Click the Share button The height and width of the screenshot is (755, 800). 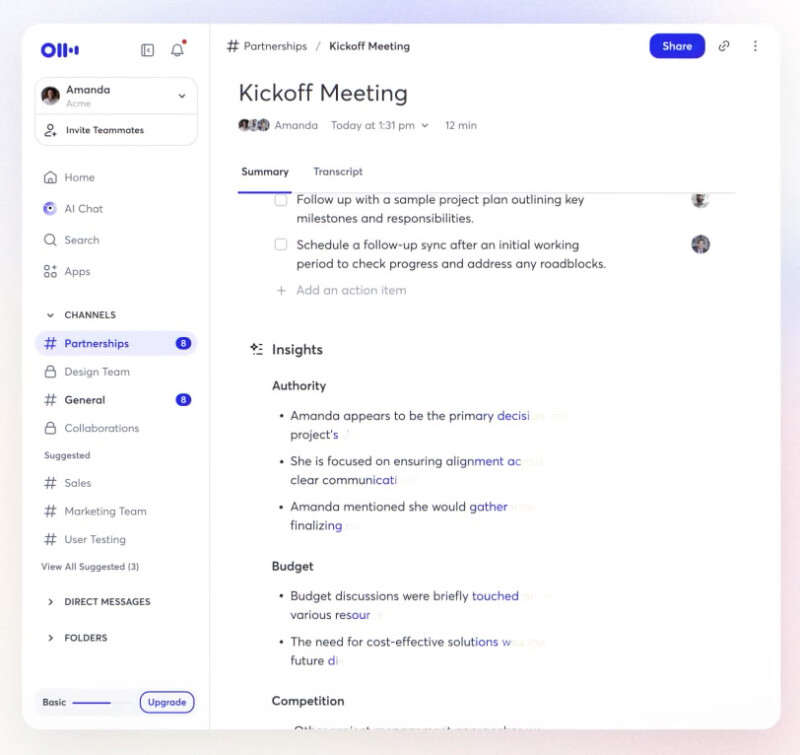coord(677,46)
